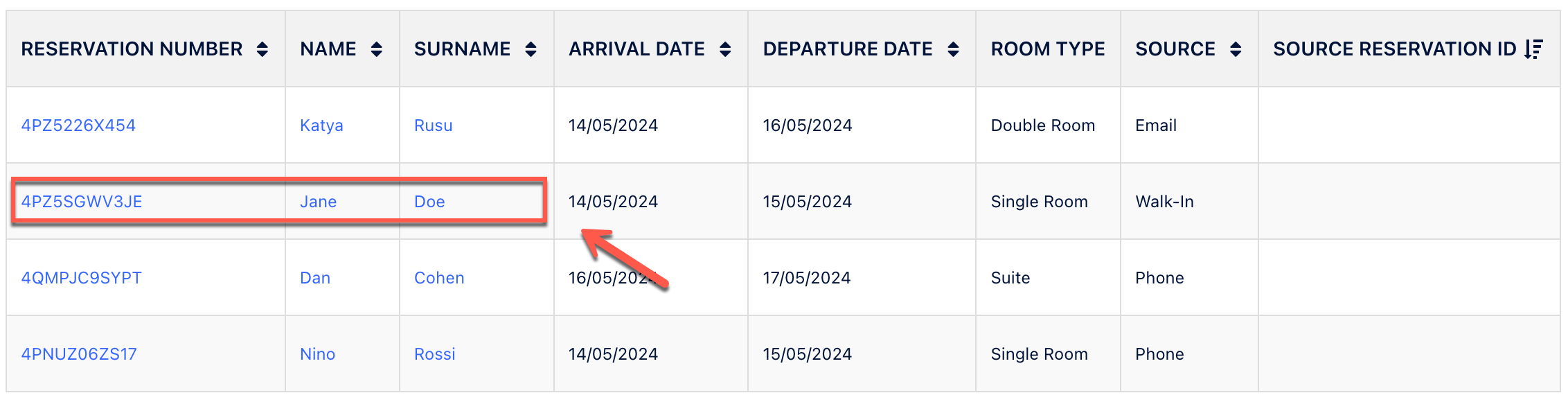Click the Walk-In source cell
Image resolution: width=1568 pixels, height=402 pixels.
click(x=1164, y=202)
